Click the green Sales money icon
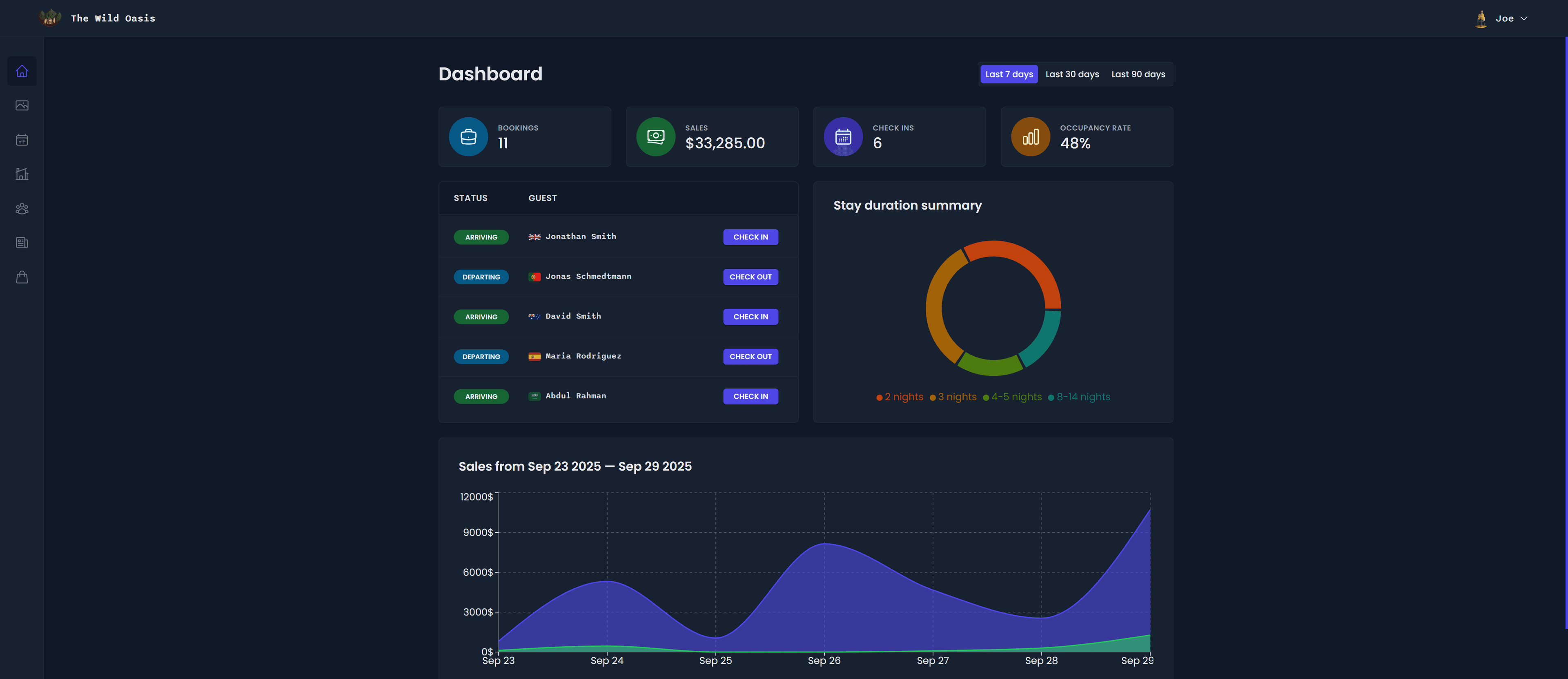The width and height of the screenshot is (1568, 679). 655,136
